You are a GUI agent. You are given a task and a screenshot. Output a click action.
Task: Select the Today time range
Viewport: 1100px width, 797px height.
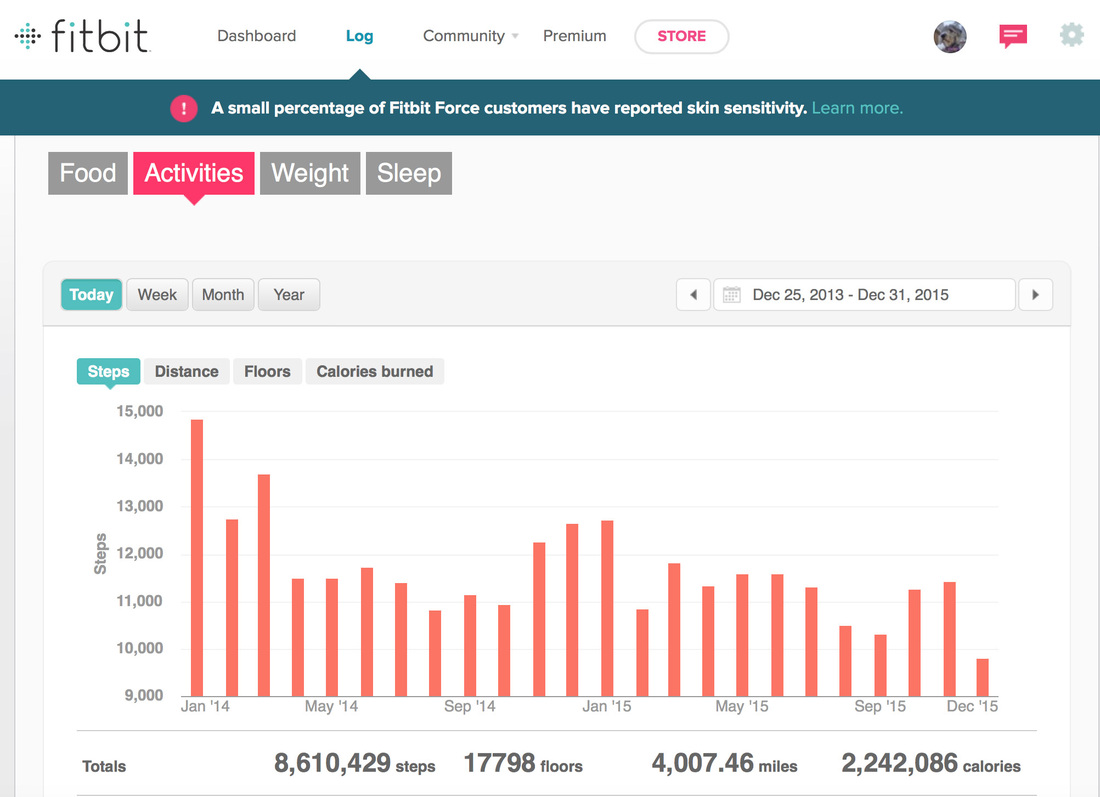(x=91, y=295)
